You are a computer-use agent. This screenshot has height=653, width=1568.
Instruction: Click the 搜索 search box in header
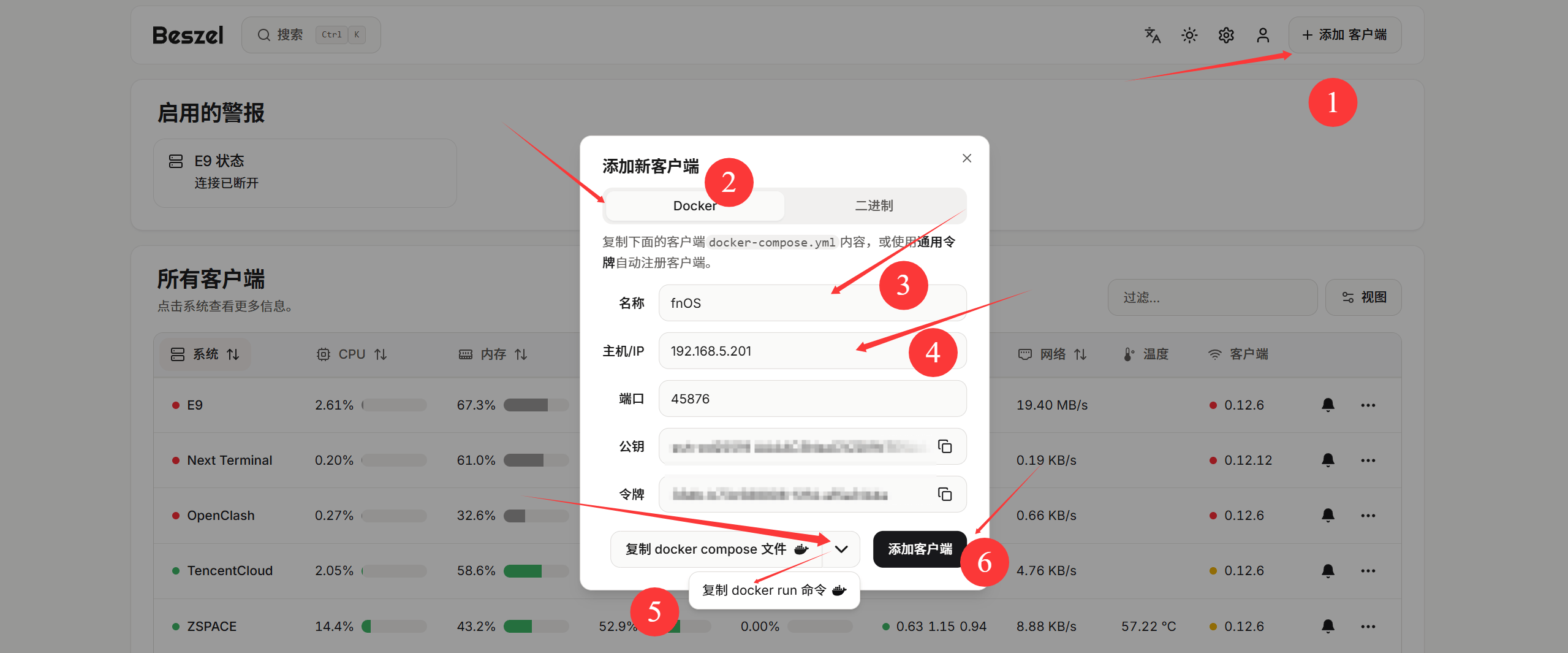pyautogui.click(x=311, y=35)
